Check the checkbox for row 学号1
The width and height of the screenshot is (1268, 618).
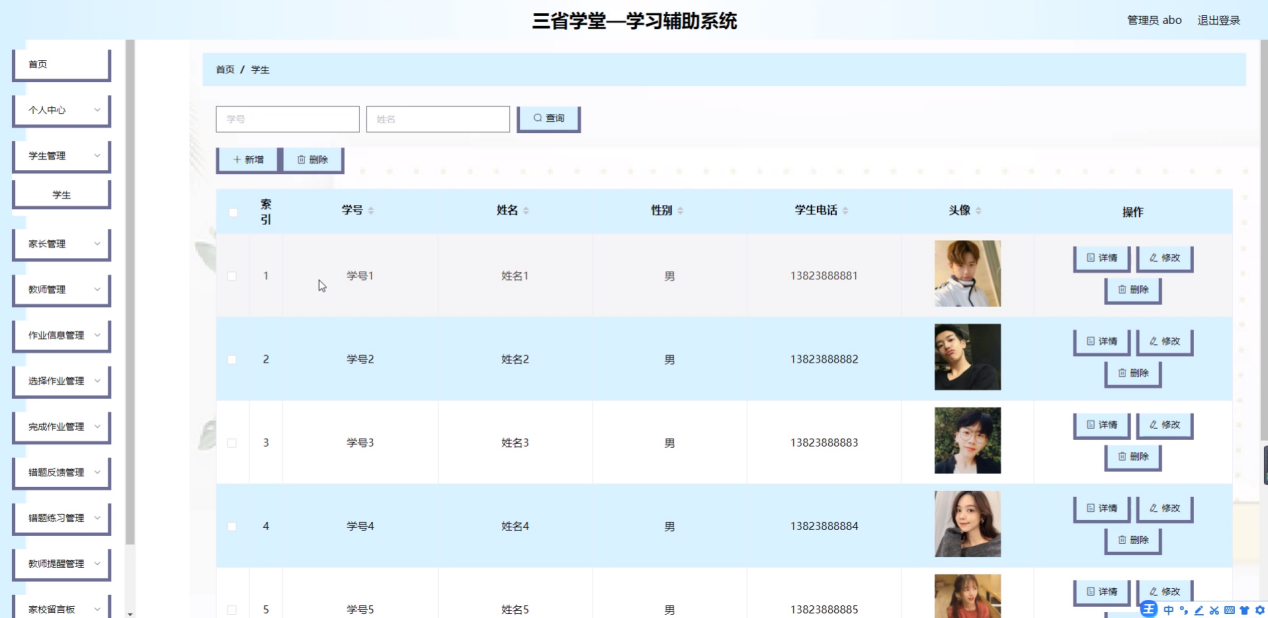[232, 276]
